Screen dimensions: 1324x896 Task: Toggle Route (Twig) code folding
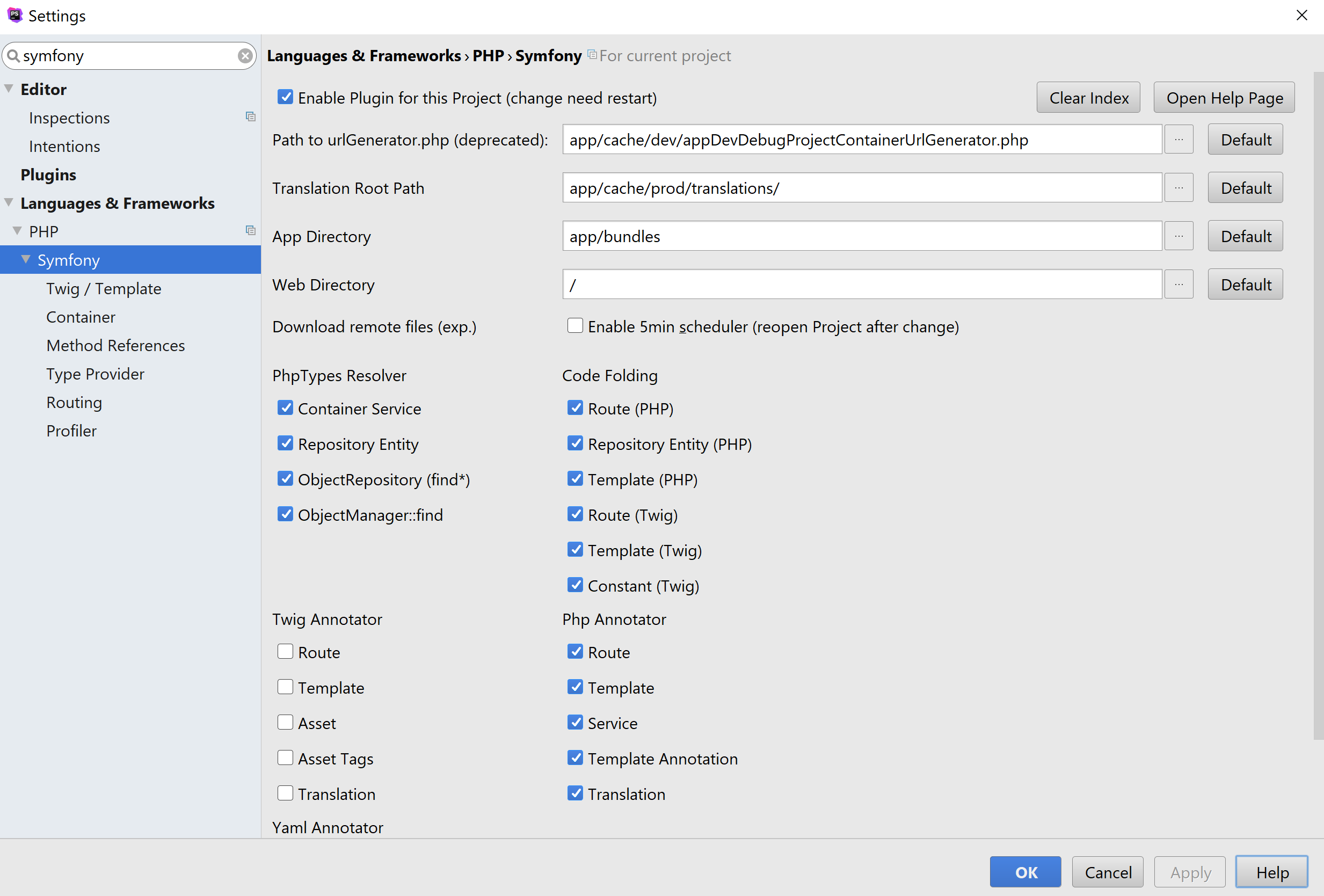click(576, 514)
